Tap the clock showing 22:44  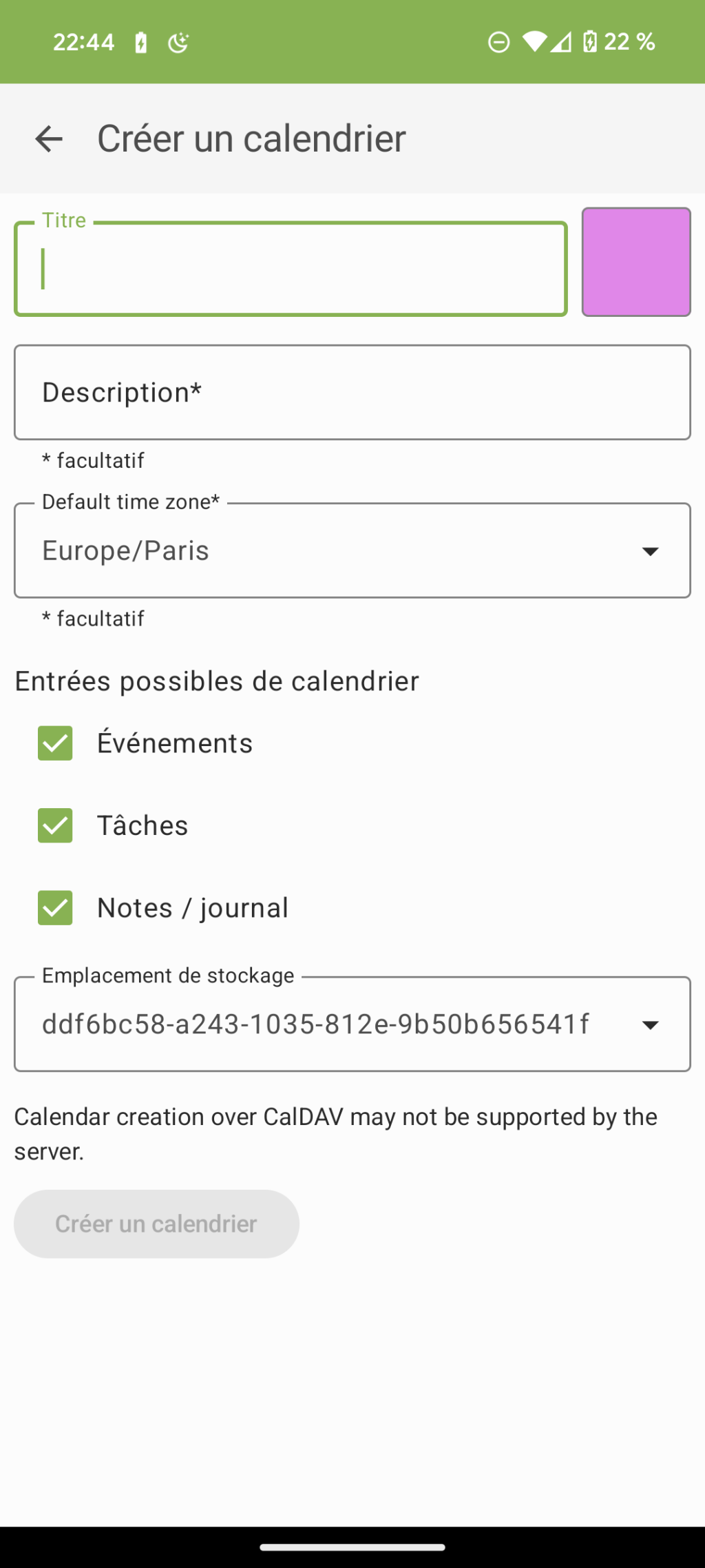coord(83,43)
